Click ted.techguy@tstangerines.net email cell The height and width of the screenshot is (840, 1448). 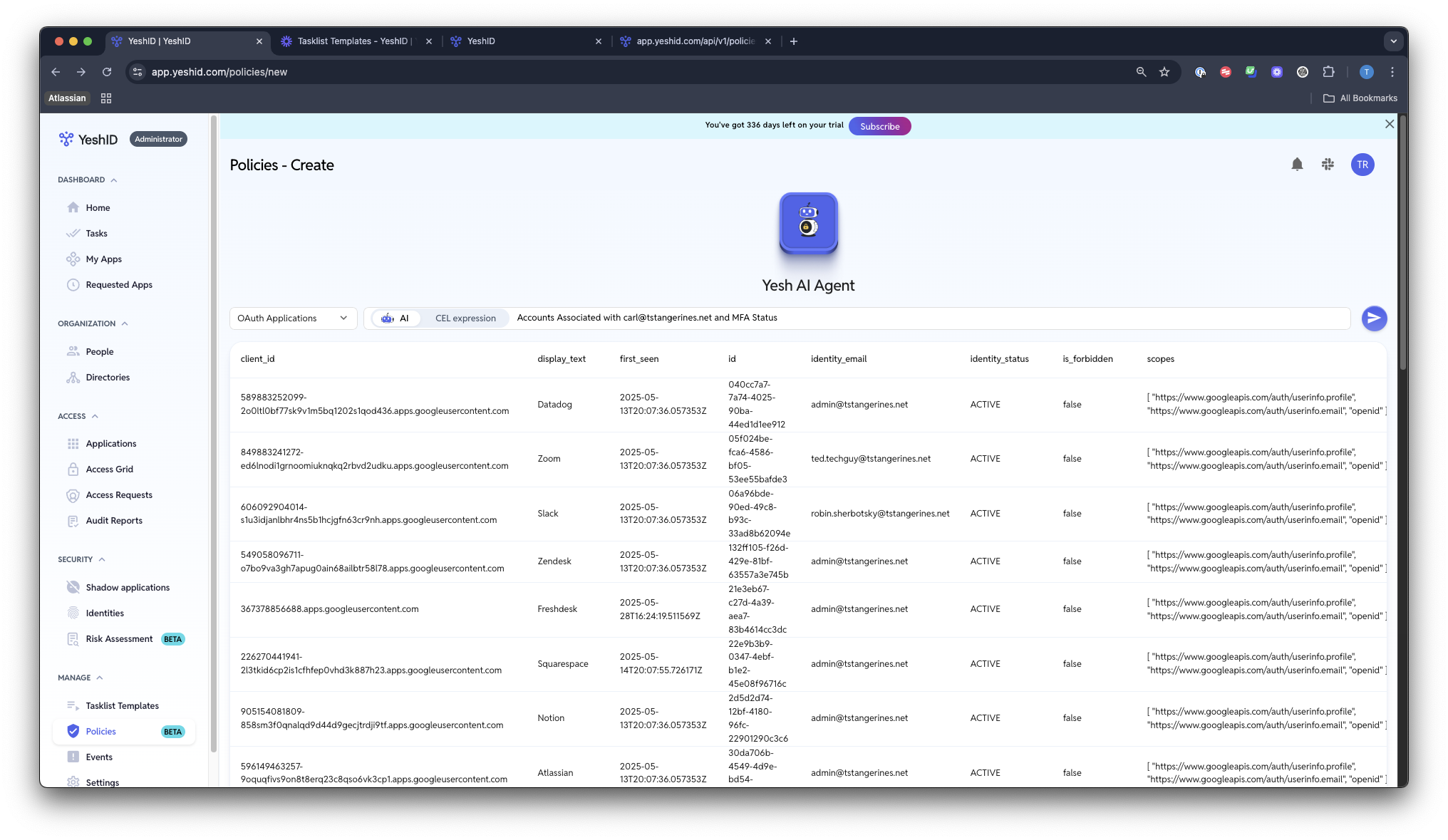870,459
